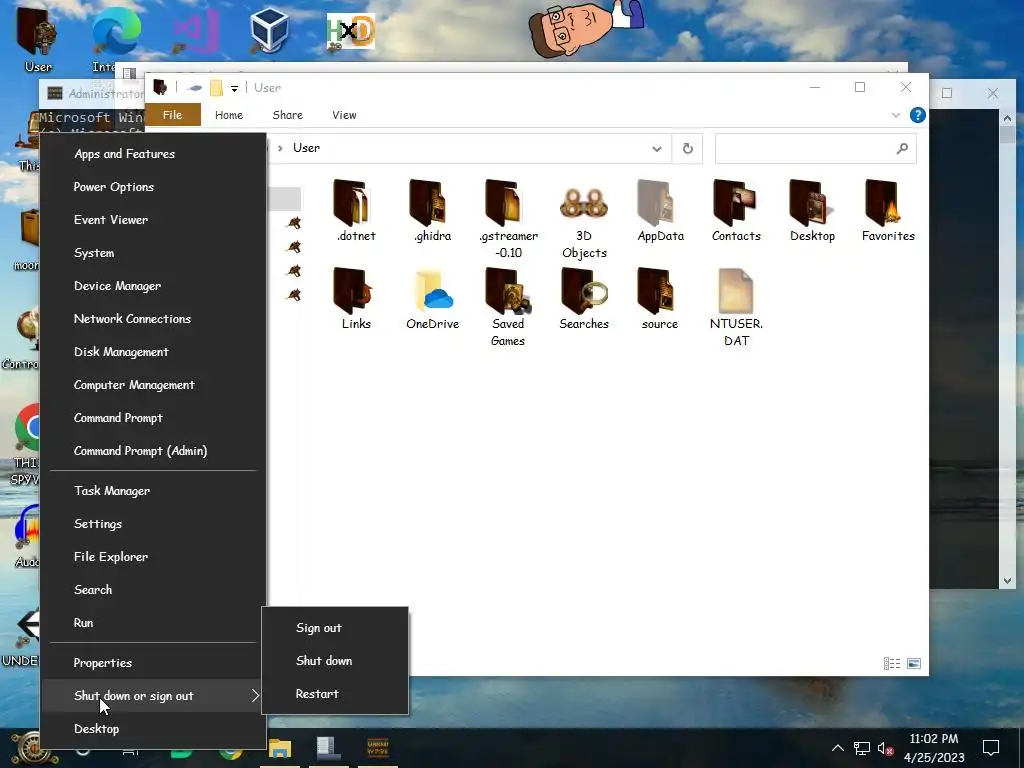The image size is (1024, 768).
Task: Expand the Explorer ribbon chevron
Action: [895, 116]
